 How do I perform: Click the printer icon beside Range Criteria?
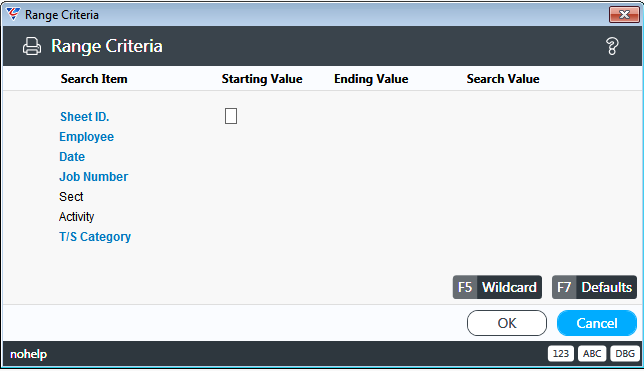click(32, 46)
